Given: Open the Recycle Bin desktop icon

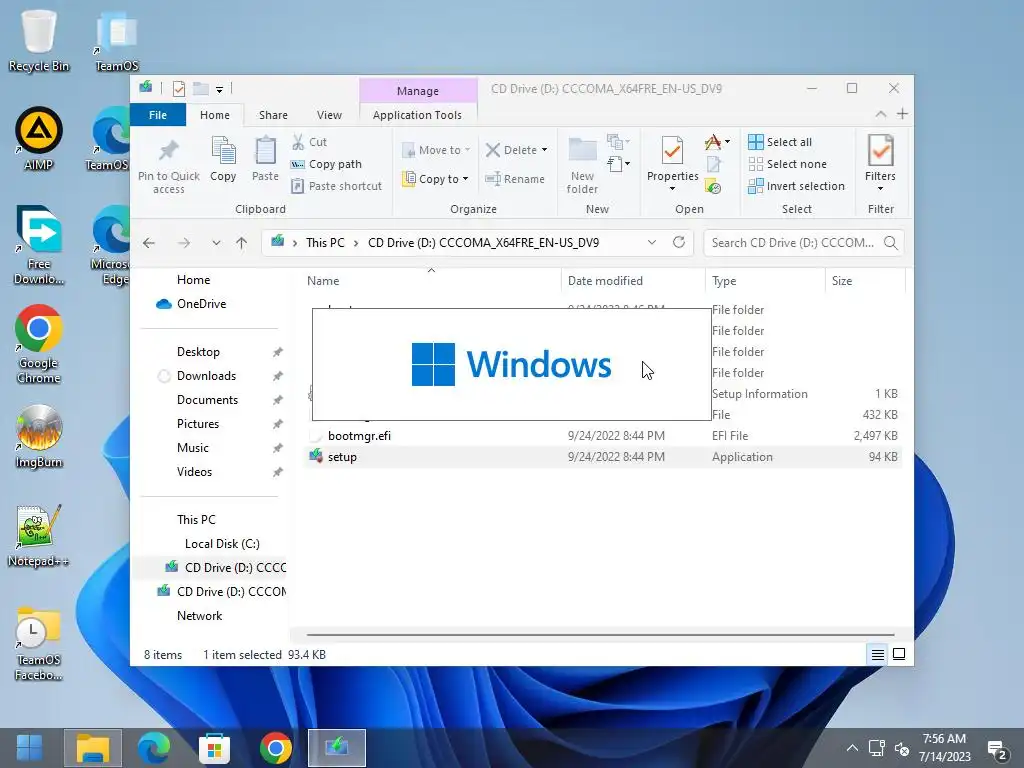Looking at the screenshot, I should (39, 40).
